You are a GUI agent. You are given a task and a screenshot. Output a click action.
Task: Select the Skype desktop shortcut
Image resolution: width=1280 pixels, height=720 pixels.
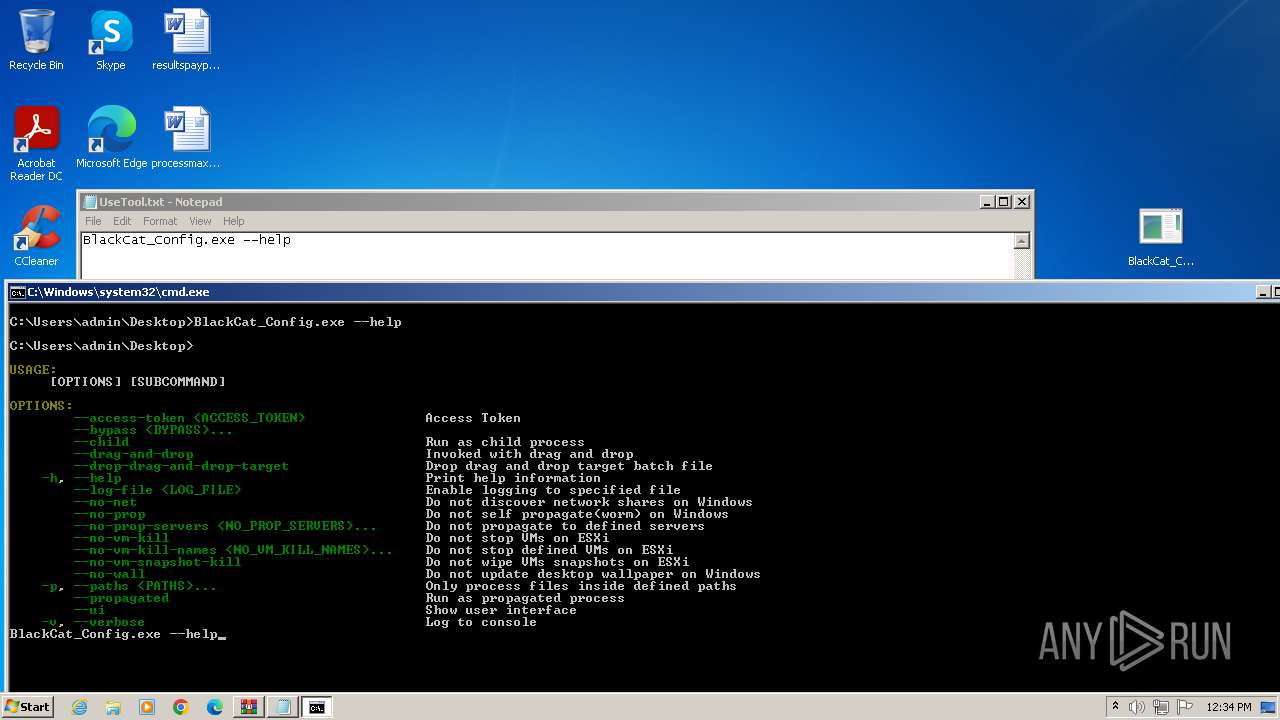click(x=110, y=40)
